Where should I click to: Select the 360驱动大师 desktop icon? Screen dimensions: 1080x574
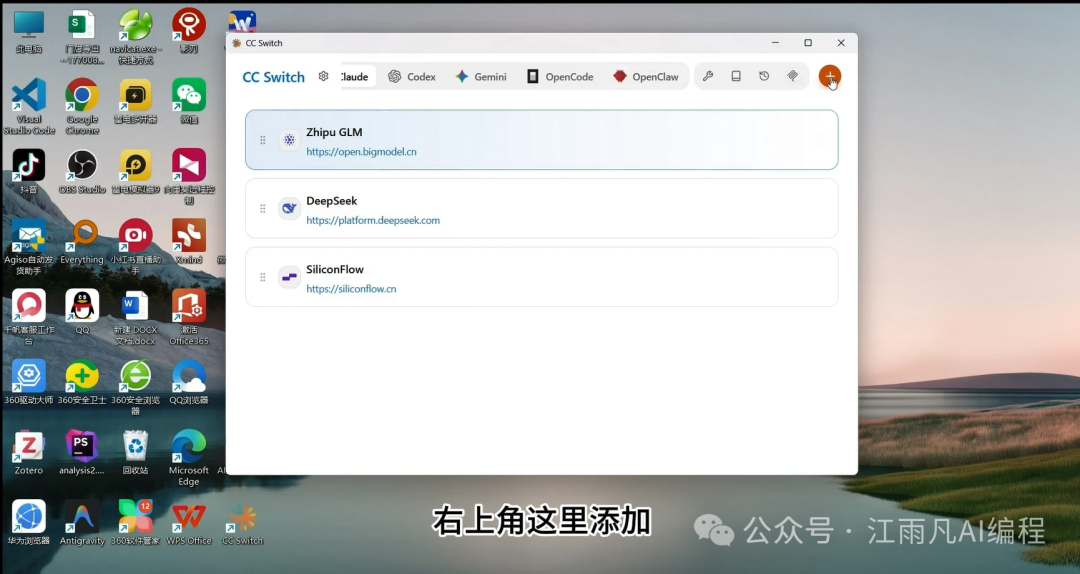29,382
